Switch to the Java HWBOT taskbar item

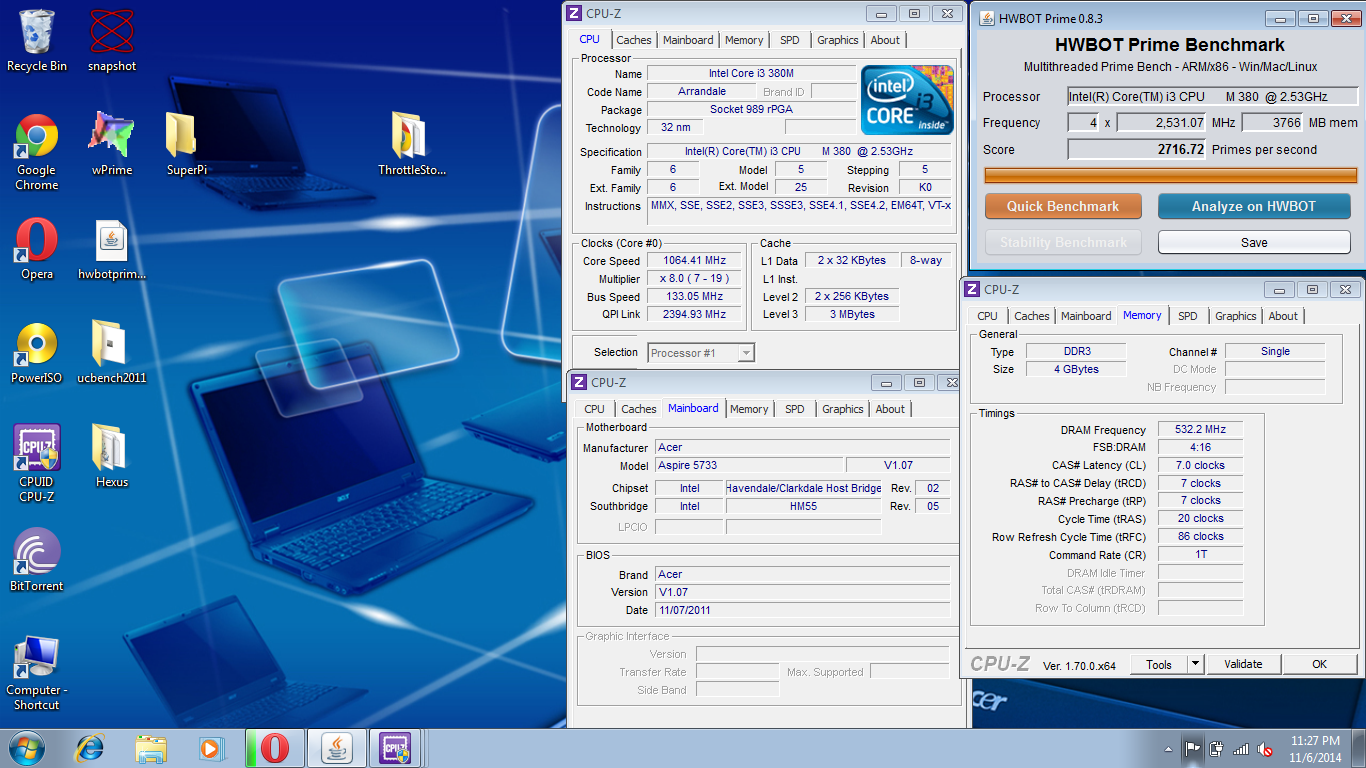[338, 748]
